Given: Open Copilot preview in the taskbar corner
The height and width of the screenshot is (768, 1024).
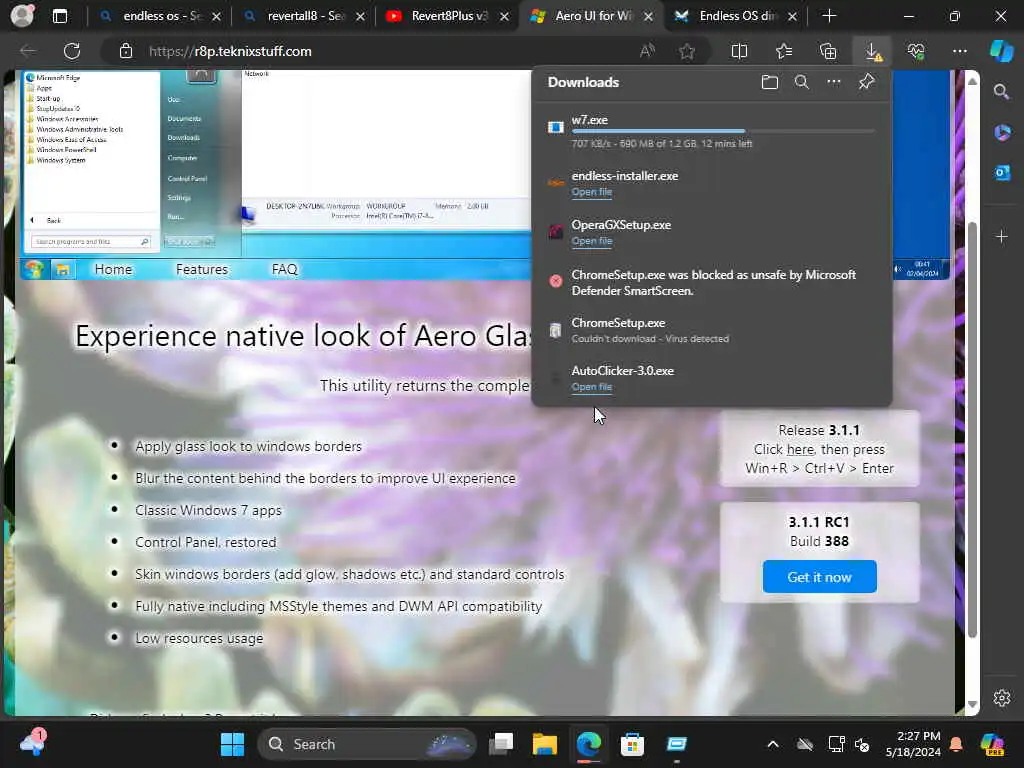Looking at the screenshot, I should pos(993,744).
